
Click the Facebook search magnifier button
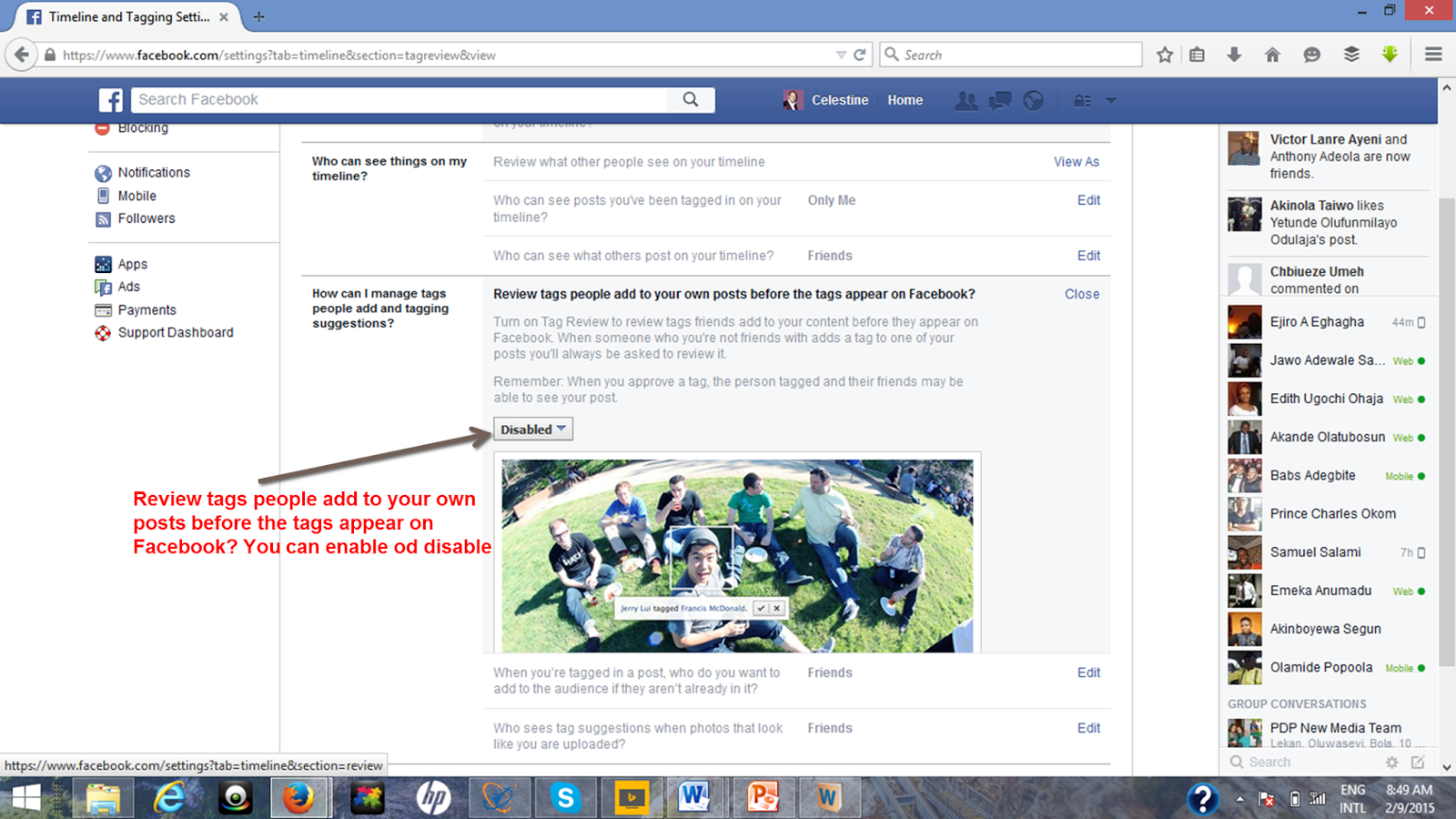pos(691,99)
